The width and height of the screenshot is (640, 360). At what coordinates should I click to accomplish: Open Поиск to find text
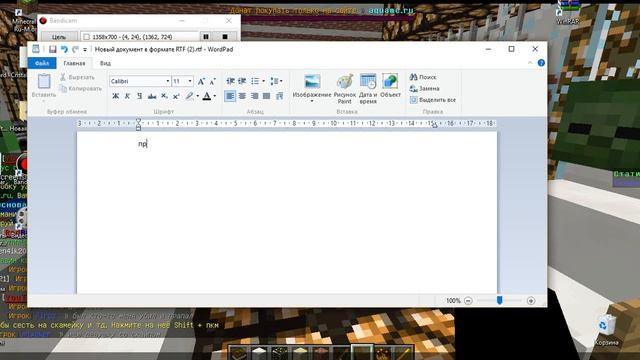pyautogui.click(x=423, y=77)
